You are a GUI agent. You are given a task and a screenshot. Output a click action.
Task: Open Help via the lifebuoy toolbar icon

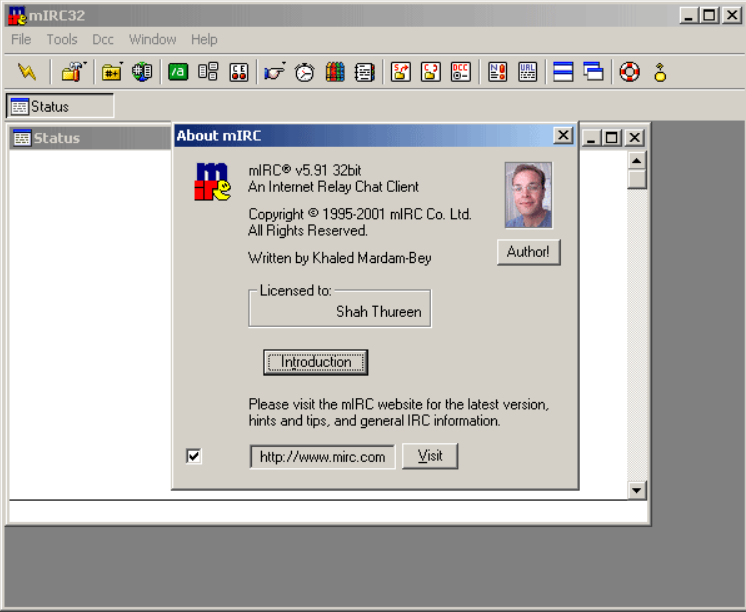[x=629, y=72]
